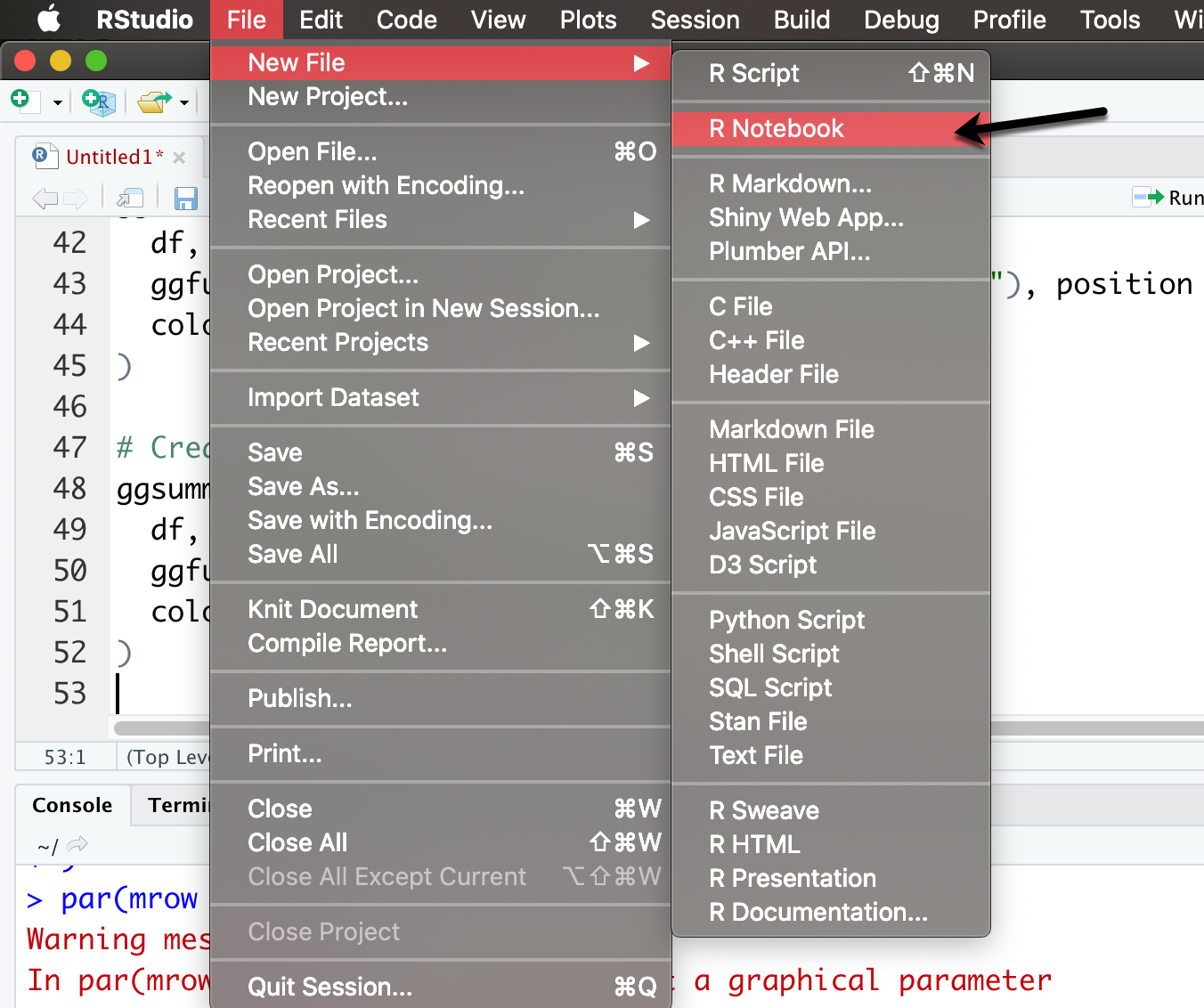Viewport: 1204px width, 1008px height.
Task: Open the Code menu
Action: point(407,20)
